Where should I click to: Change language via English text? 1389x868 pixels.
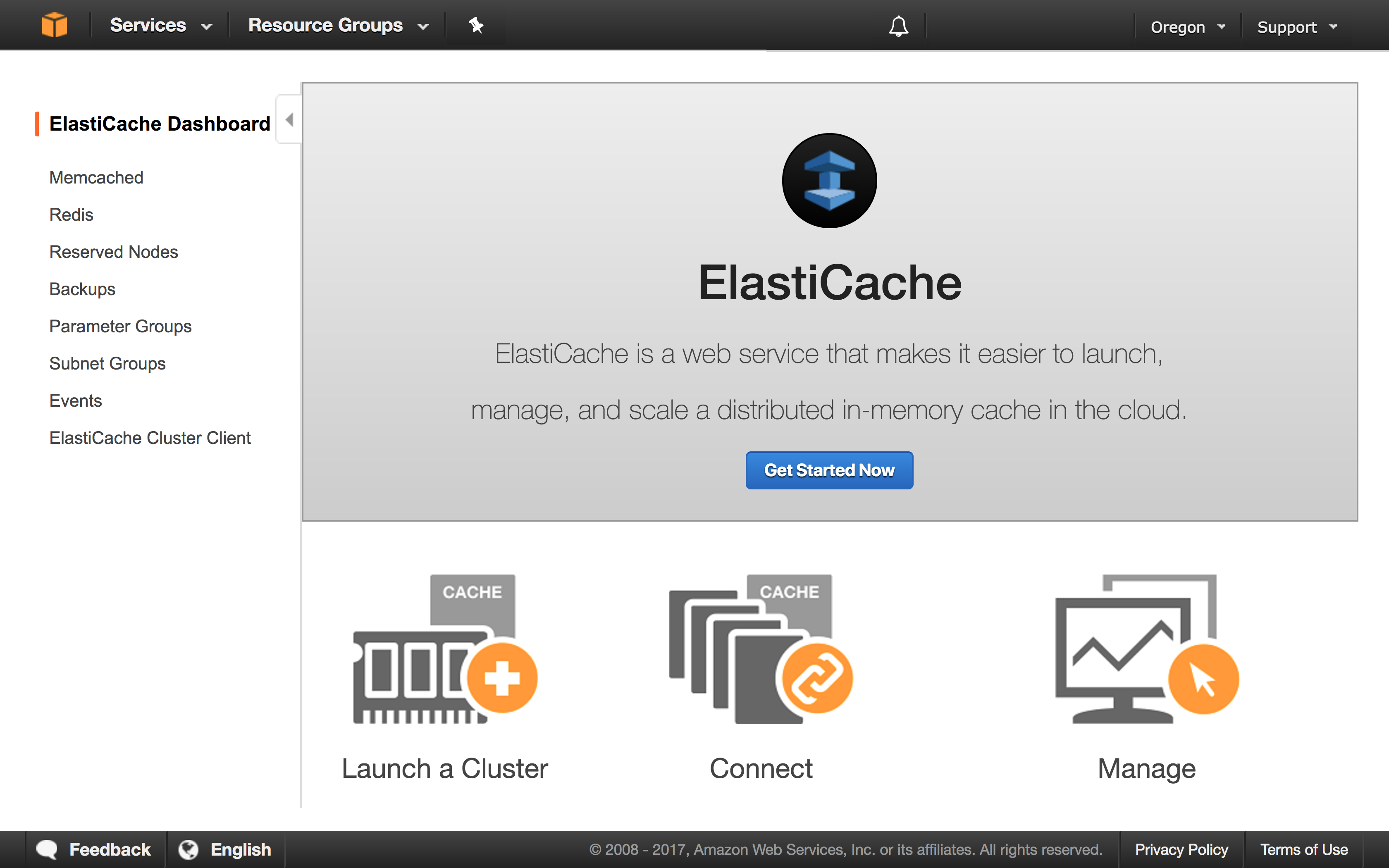click(x=241, y=850)
